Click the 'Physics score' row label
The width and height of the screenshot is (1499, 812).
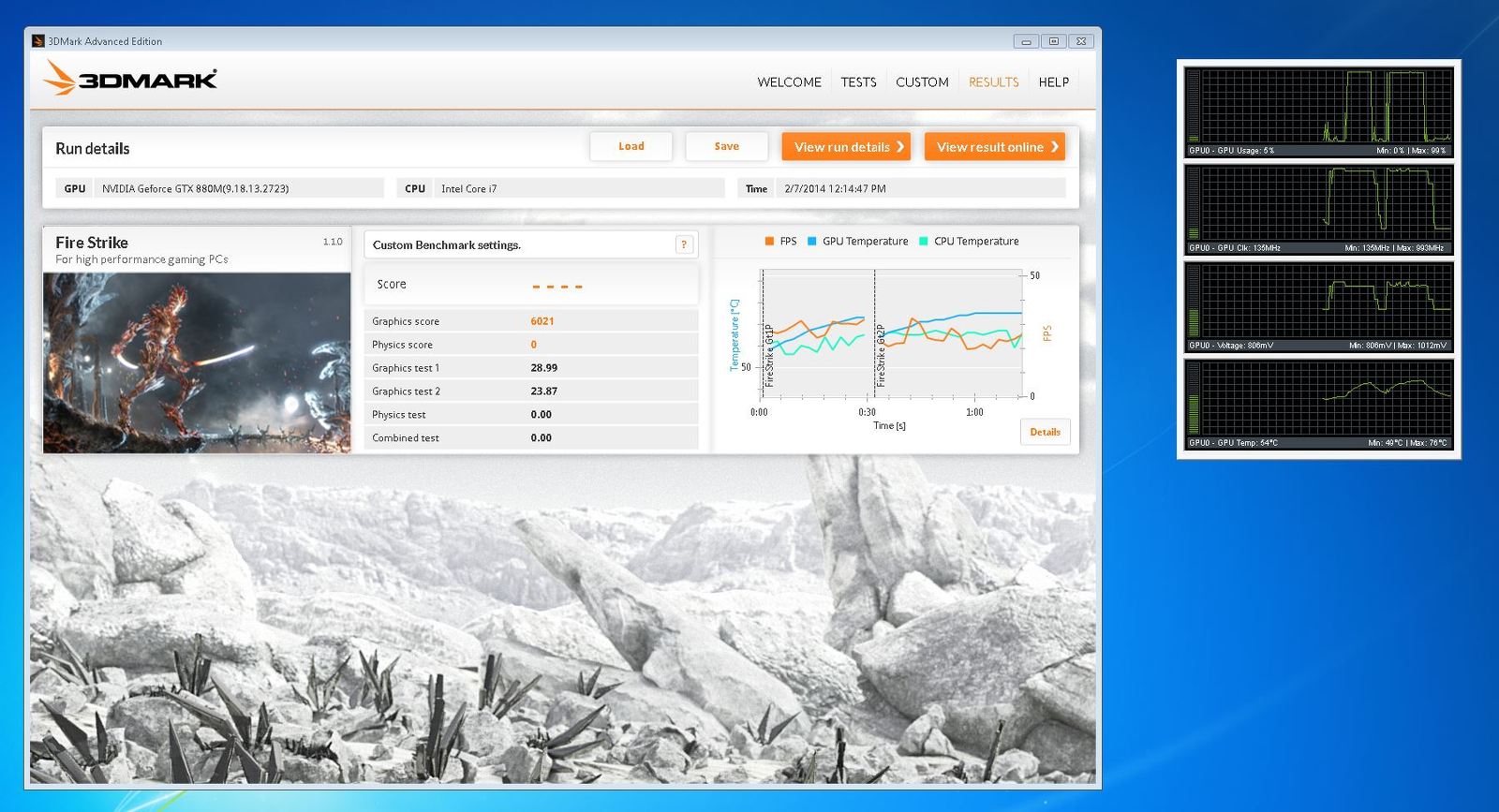[x=402, y=345]
